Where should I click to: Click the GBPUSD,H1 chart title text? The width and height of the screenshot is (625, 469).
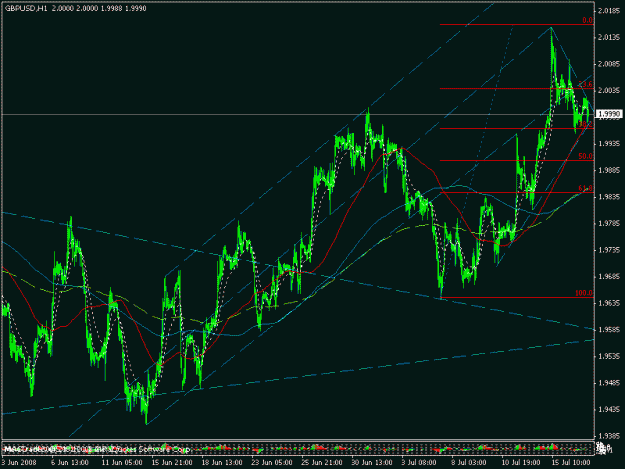[x=26, y=8]
